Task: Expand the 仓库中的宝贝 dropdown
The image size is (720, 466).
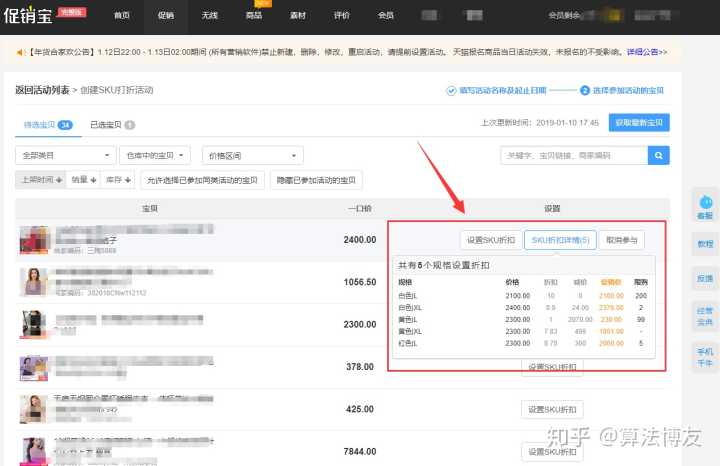Action: point(159,155)
